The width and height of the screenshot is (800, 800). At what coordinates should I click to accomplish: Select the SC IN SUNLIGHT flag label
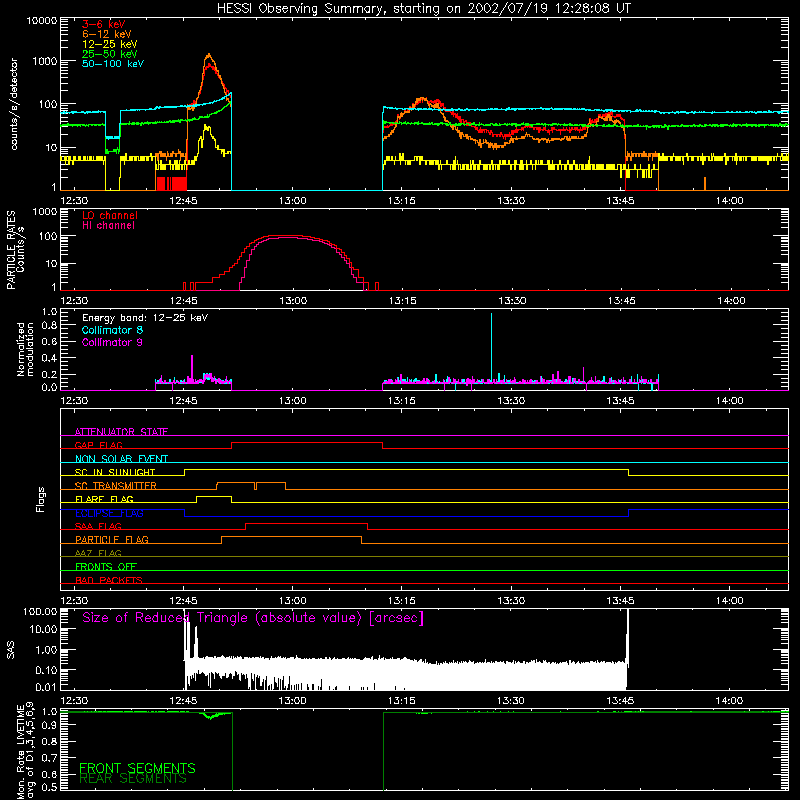point(115,472)
